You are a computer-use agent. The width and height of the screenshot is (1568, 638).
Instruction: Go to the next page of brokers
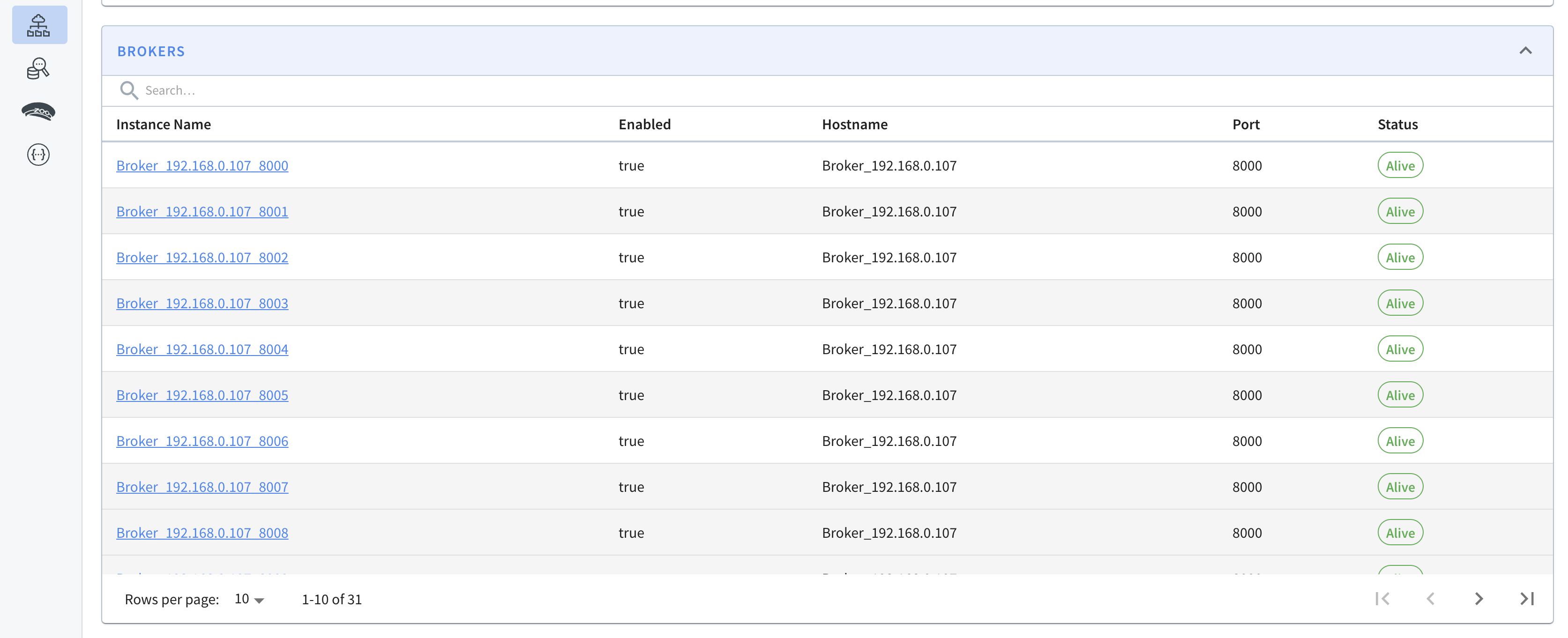click(1478, 599)
